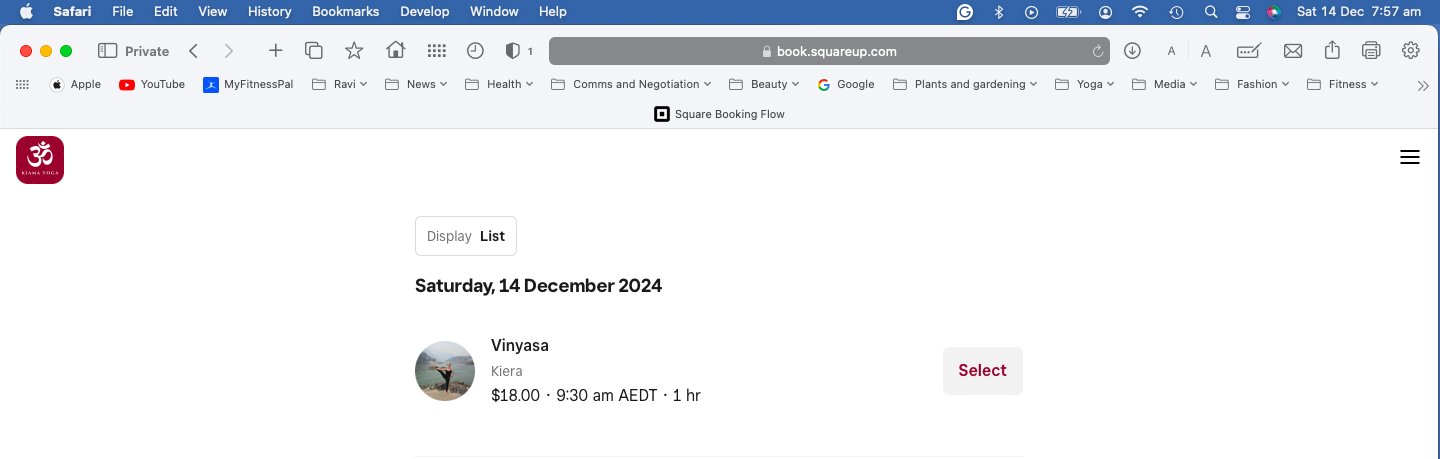Open the Plants and gardening folder
Image resolution: width=1440 pixels, height=459 pixels.
click(x=966, y=84)
